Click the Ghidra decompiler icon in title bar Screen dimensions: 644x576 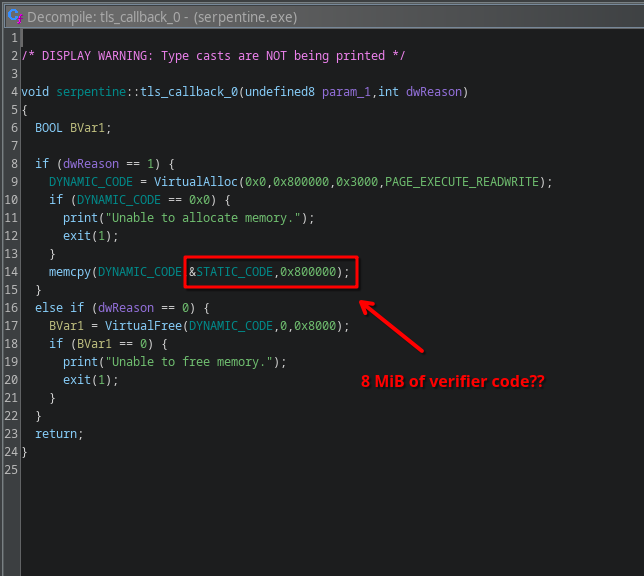click(15, 16)
